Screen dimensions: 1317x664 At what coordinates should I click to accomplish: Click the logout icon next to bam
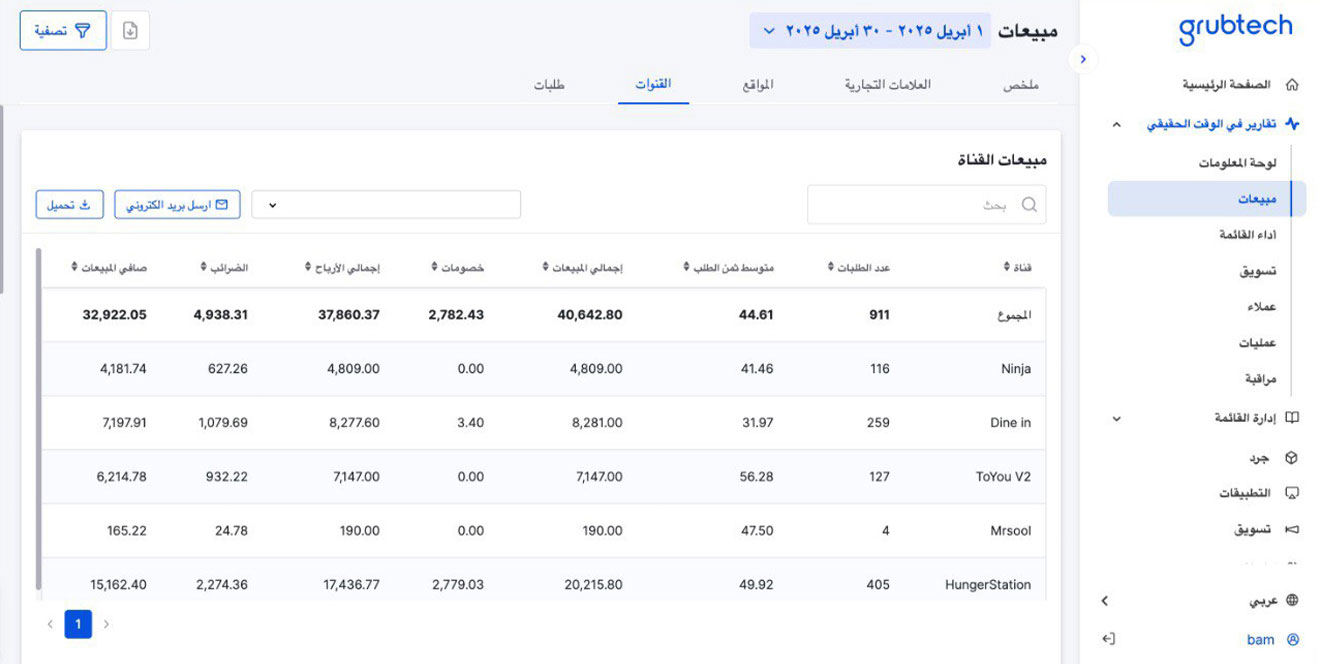(x=1107, y=639)
